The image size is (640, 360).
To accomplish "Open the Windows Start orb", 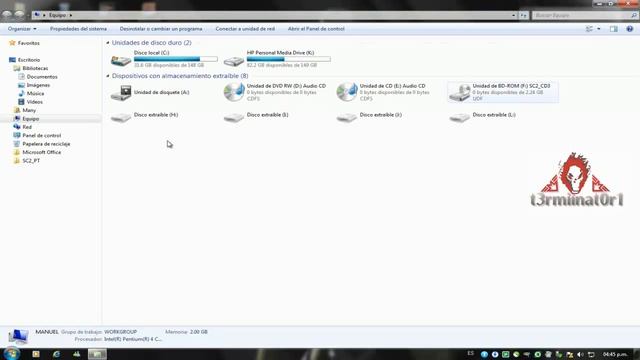I will [x=11, y=353].
